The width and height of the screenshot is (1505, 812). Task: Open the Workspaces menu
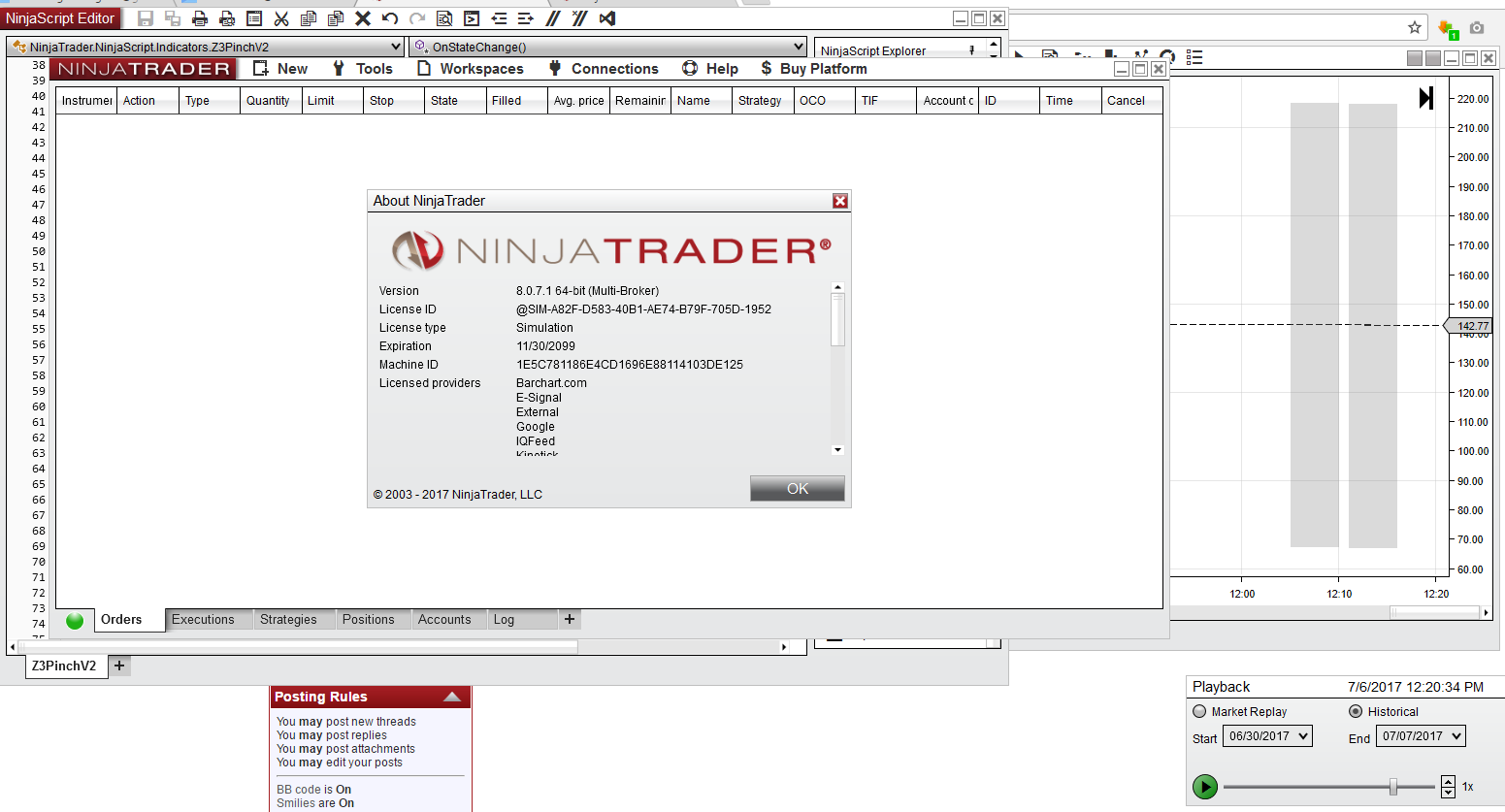tap(471, 69)
